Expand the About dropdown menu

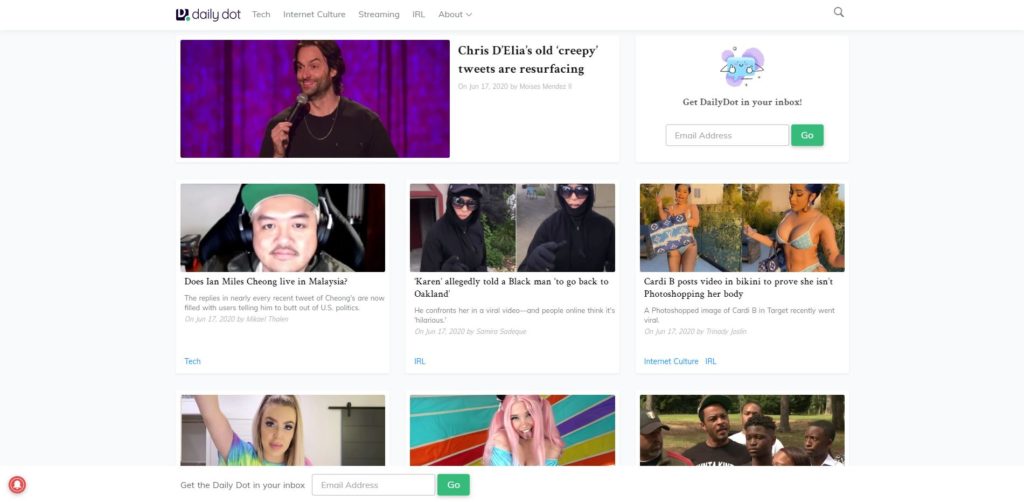(x=455, y=15)
